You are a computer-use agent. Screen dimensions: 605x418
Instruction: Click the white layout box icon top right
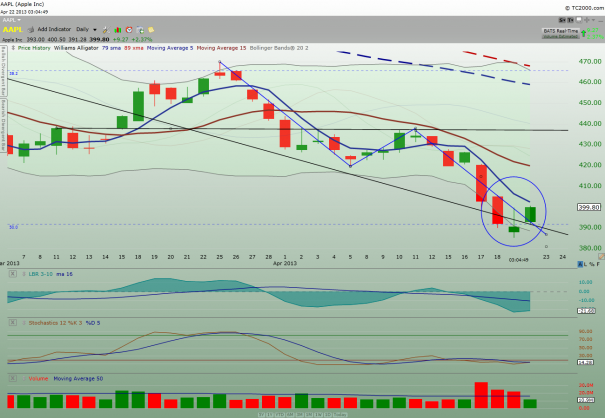pos(579,20)
